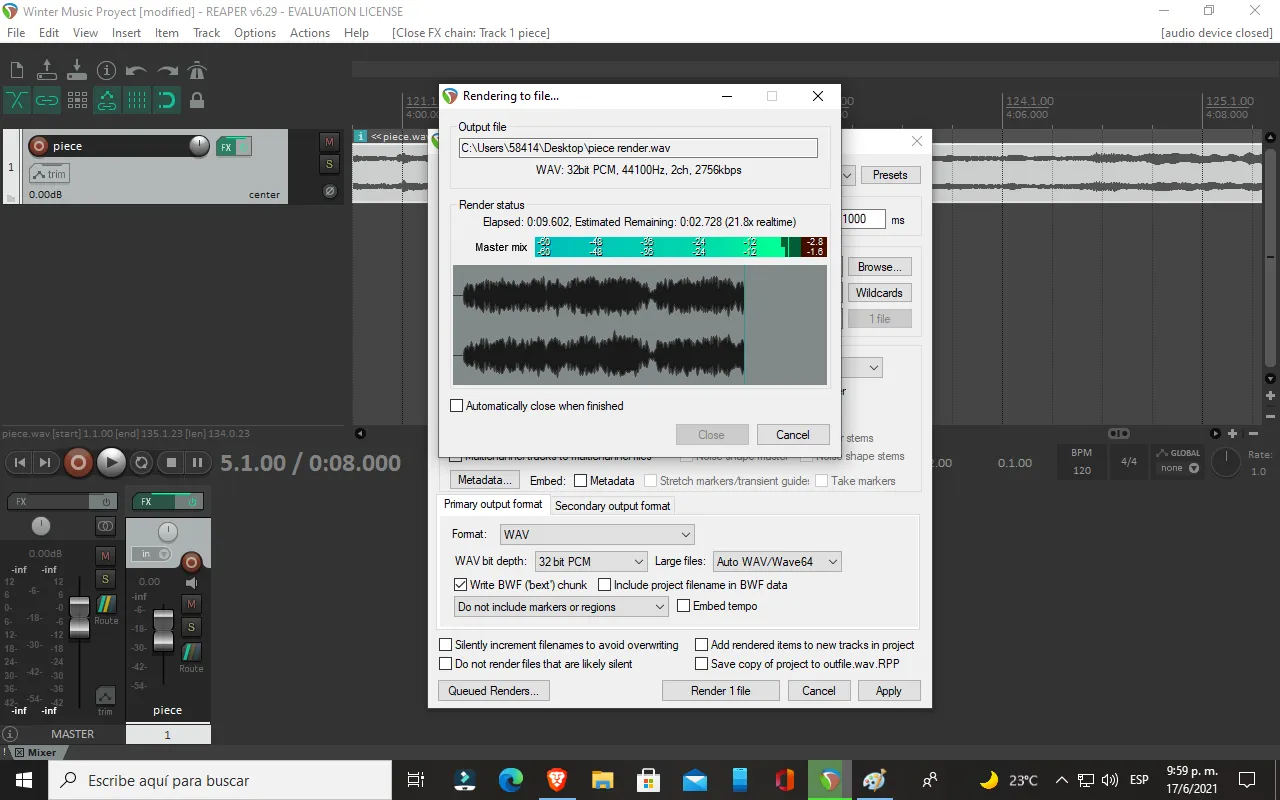Screen dimensions: 1280x800
Task: Click the Save project toolbar icon
Action: coord(77,70)
